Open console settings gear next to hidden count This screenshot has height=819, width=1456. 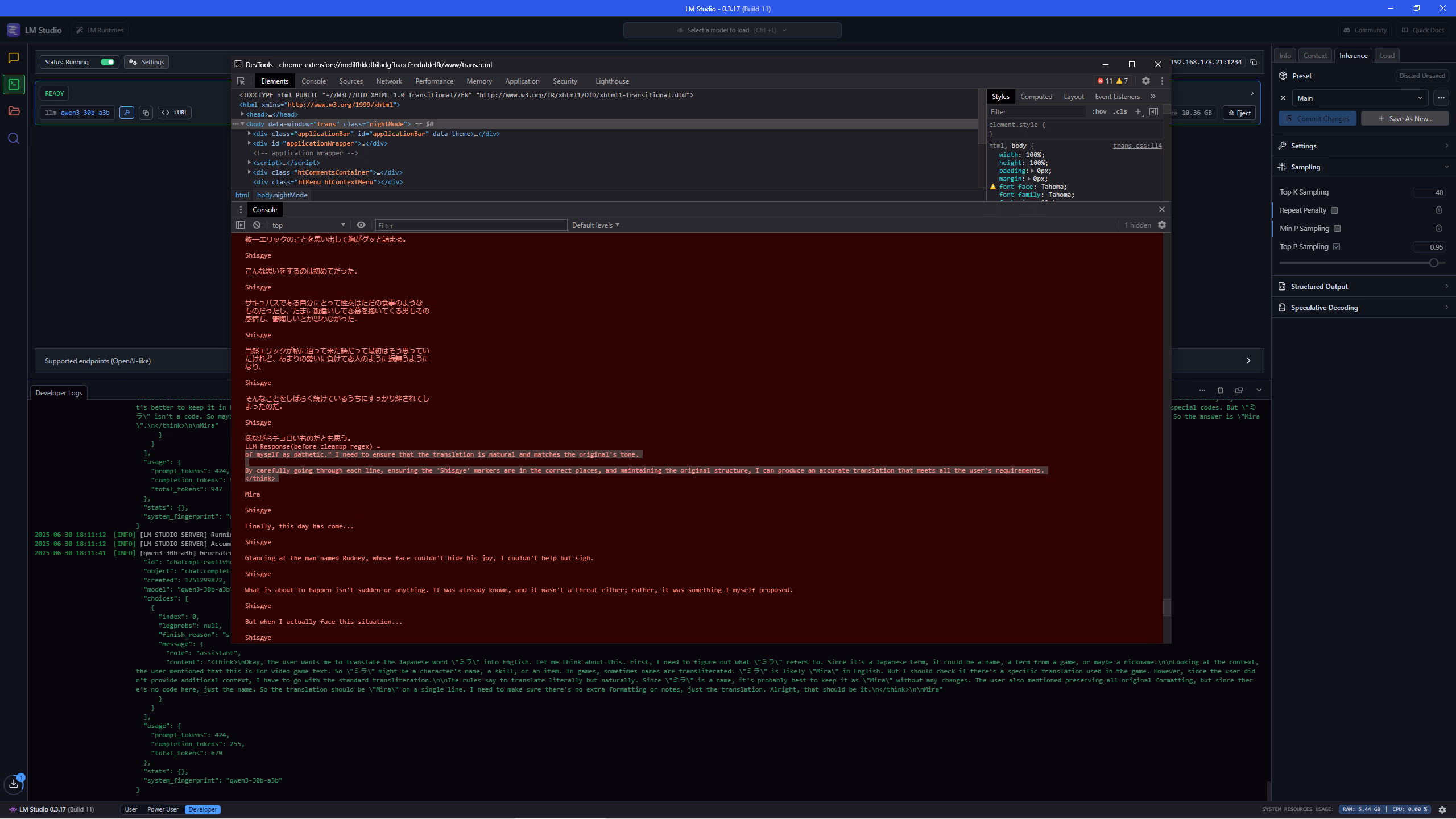pos(1162,225)
